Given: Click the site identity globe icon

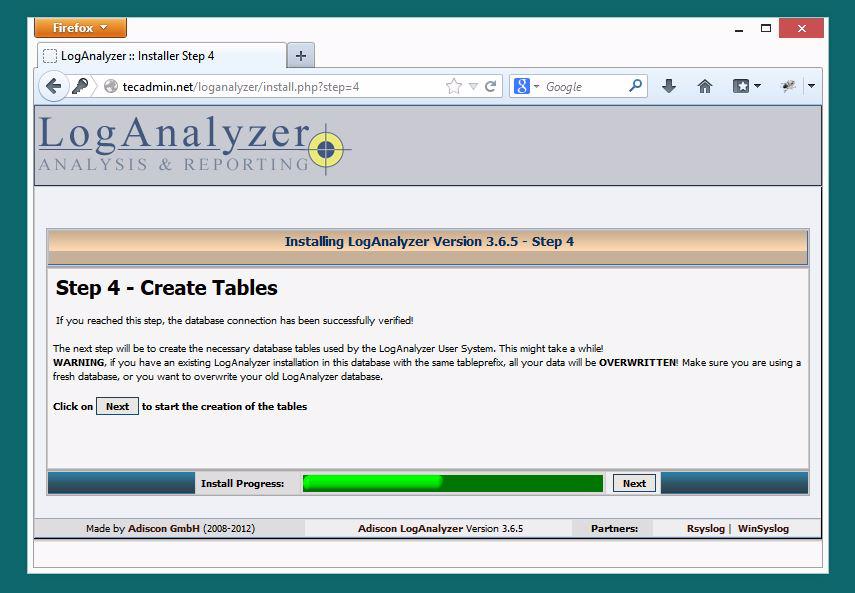Looking at the screenshot, I should coord(111,86).
